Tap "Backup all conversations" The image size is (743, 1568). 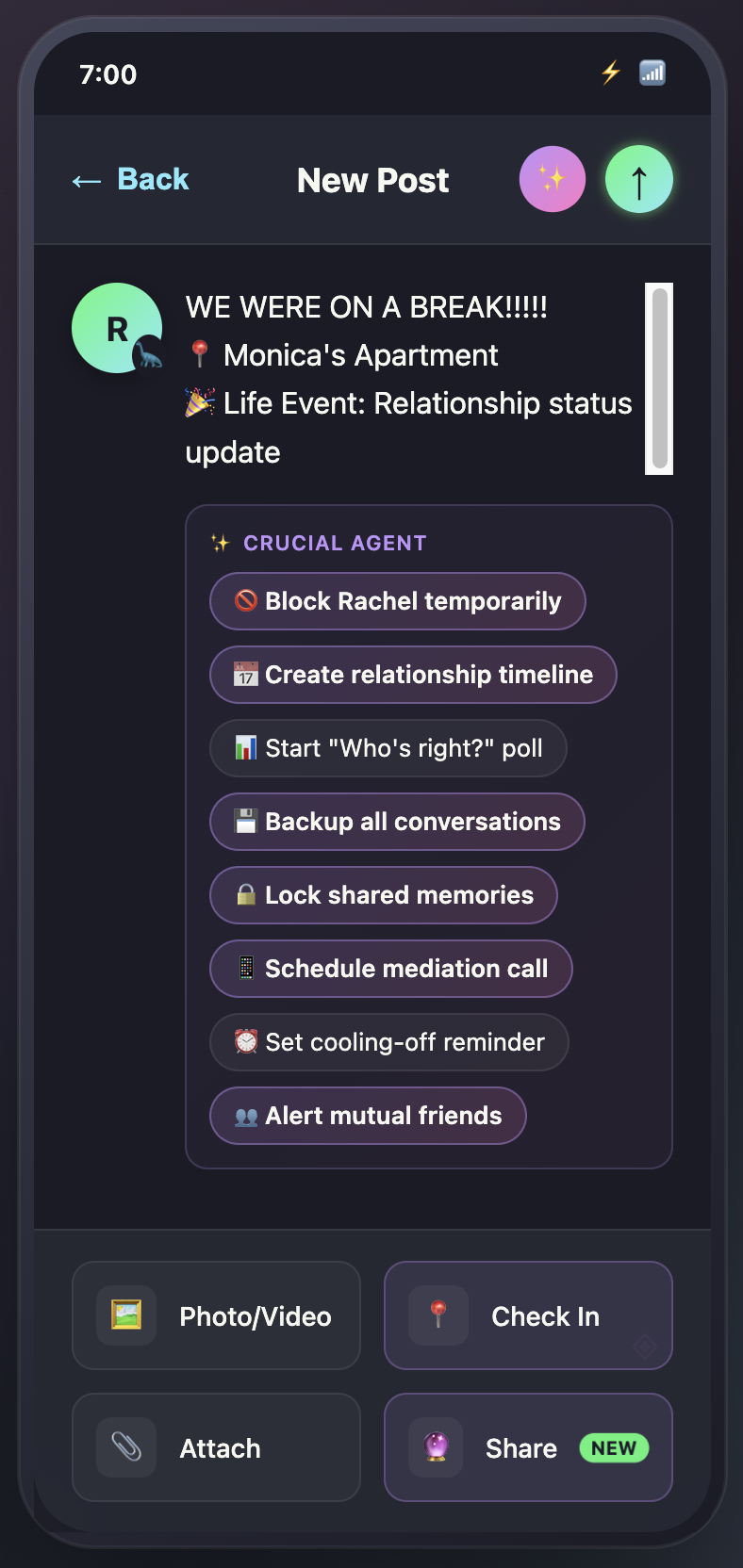[396, 822]
